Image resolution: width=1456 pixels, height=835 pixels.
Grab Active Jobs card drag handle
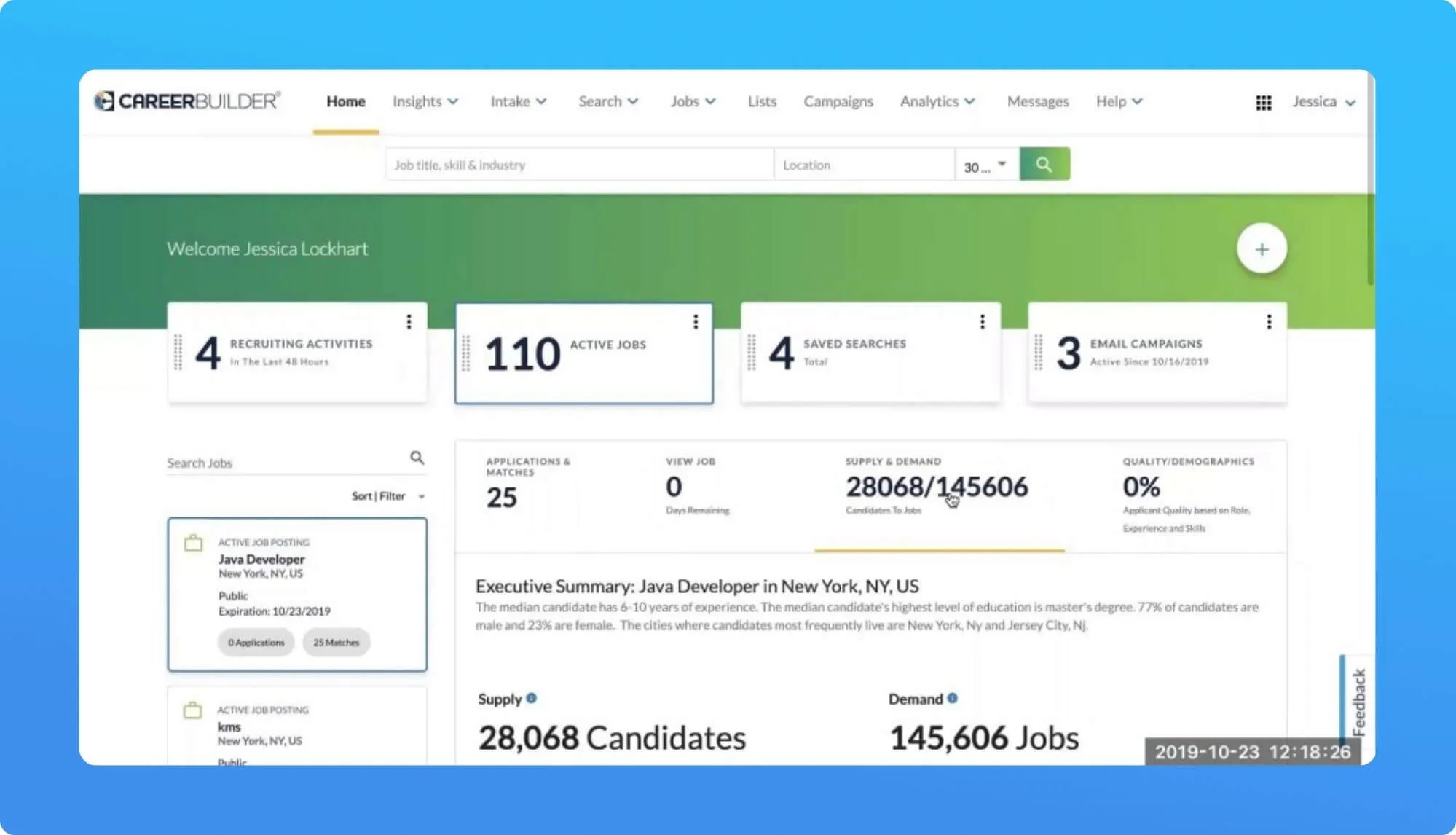[466, 353]
